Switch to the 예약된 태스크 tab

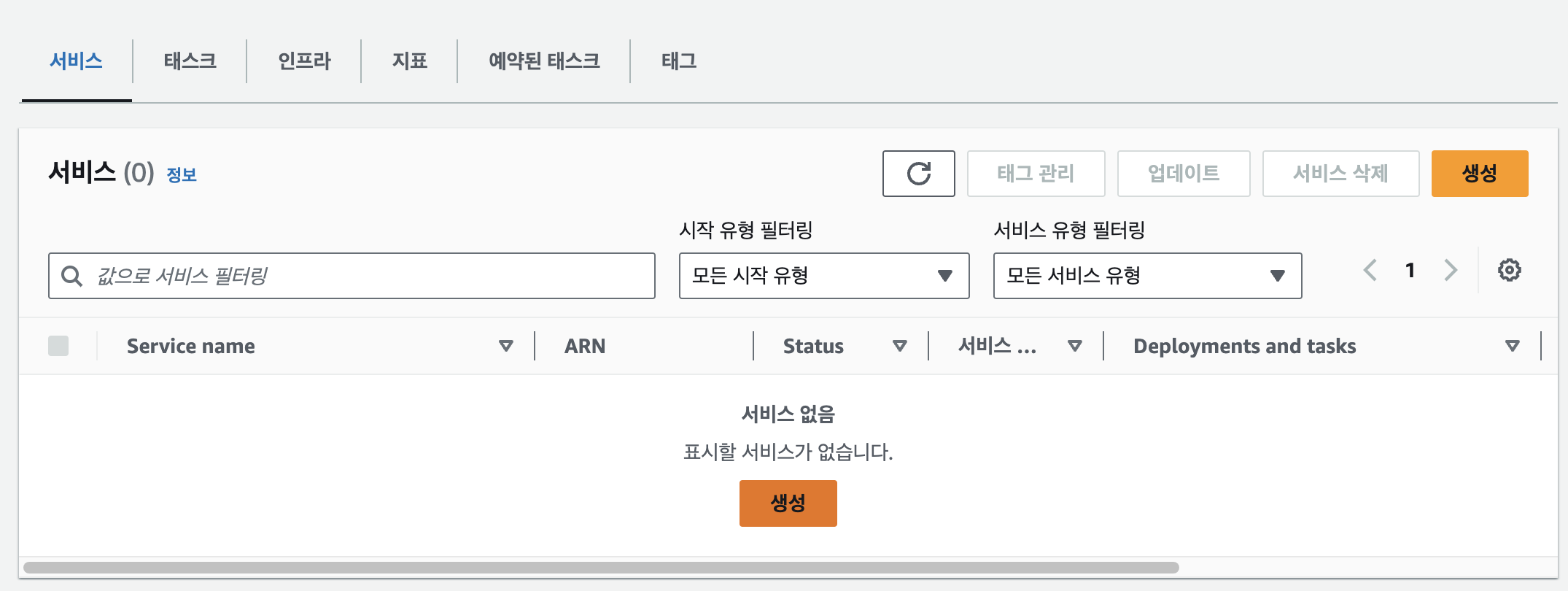click(x=544, y=61)
